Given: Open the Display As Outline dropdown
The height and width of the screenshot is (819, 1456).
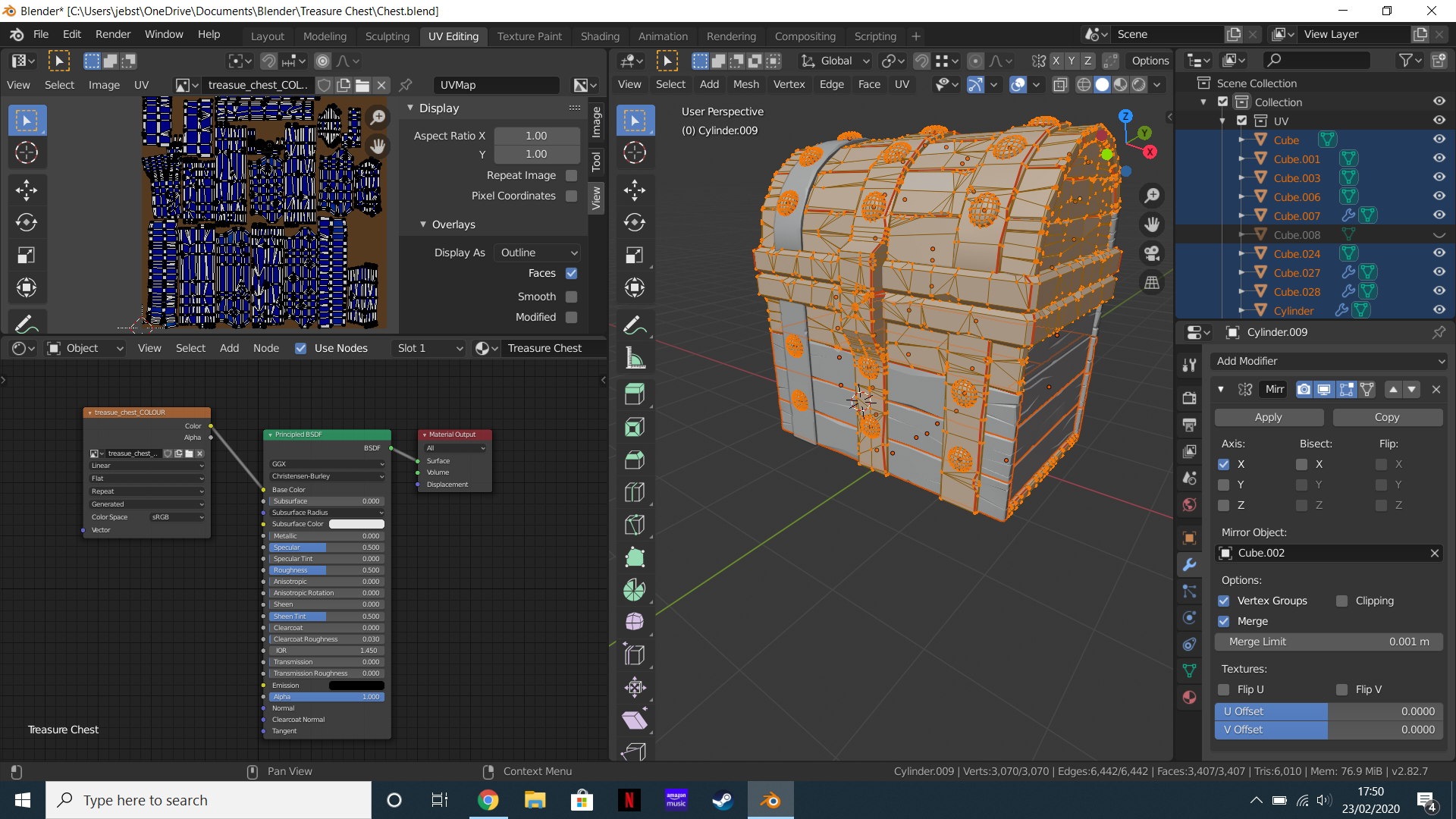Looking at the screenshot, I should coord(538,253).
